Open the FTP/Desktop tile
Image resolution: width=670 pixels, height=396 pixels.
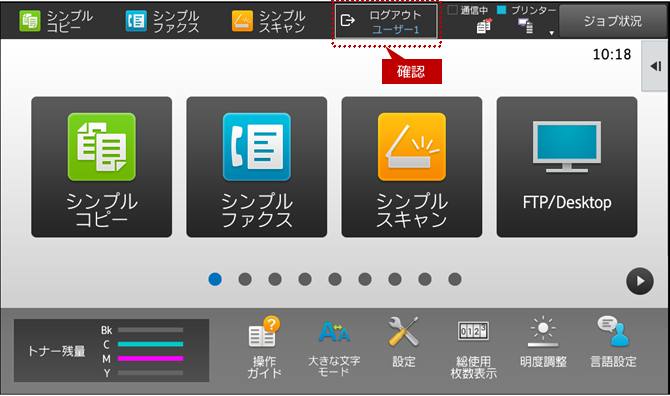[x=567, y=167]
